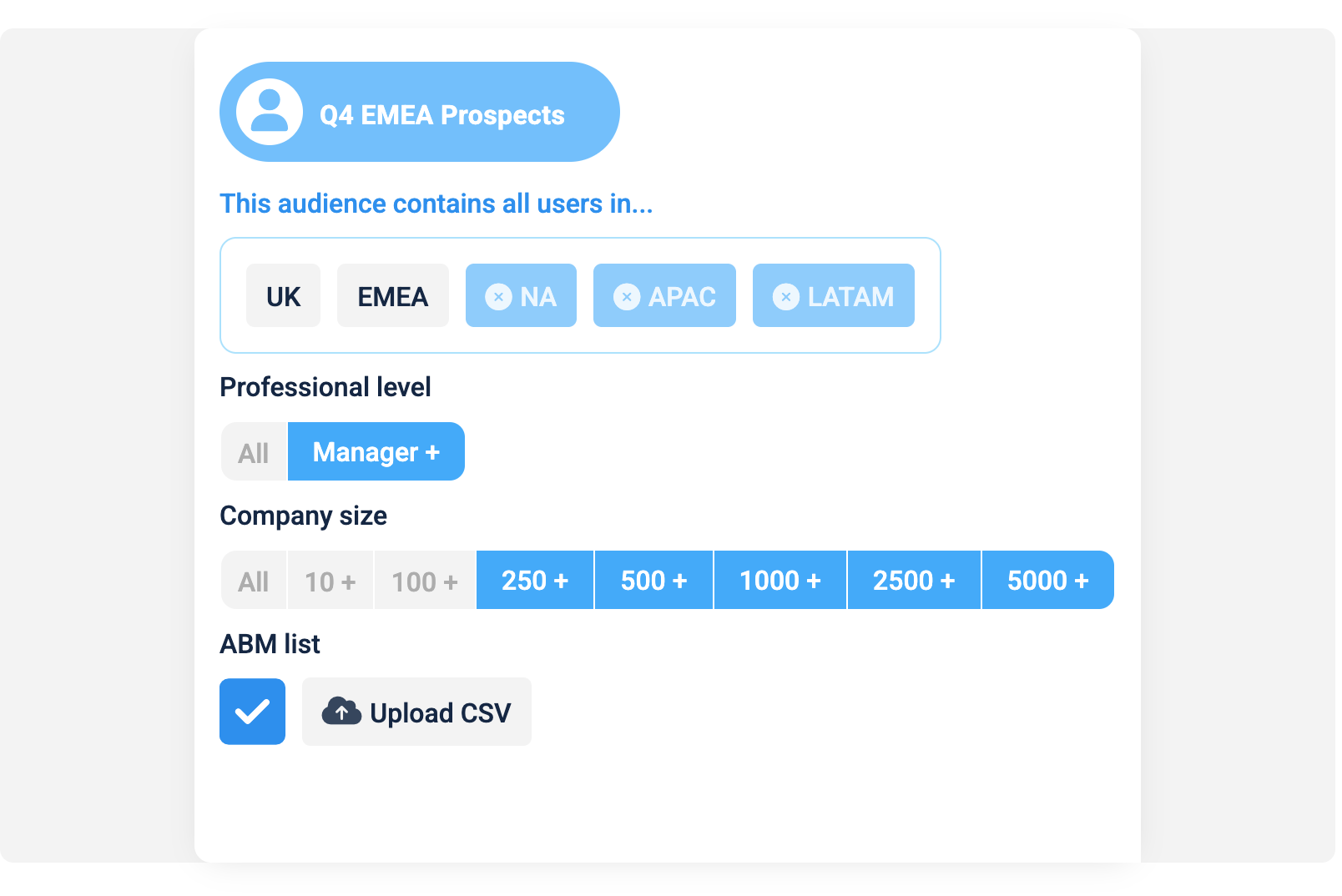Viewport: 1342px width, 896px height.
Task: Select company size 10 +
Action: pos(330,581)
